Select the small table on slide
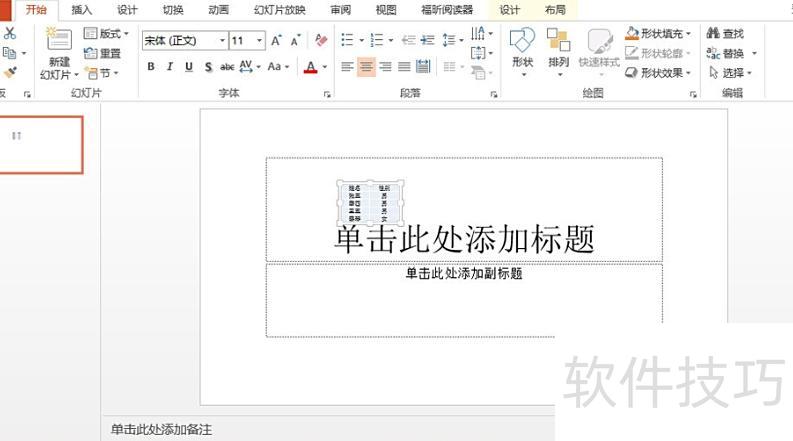This screenshot has width=793, height=441. pos(370,203)
